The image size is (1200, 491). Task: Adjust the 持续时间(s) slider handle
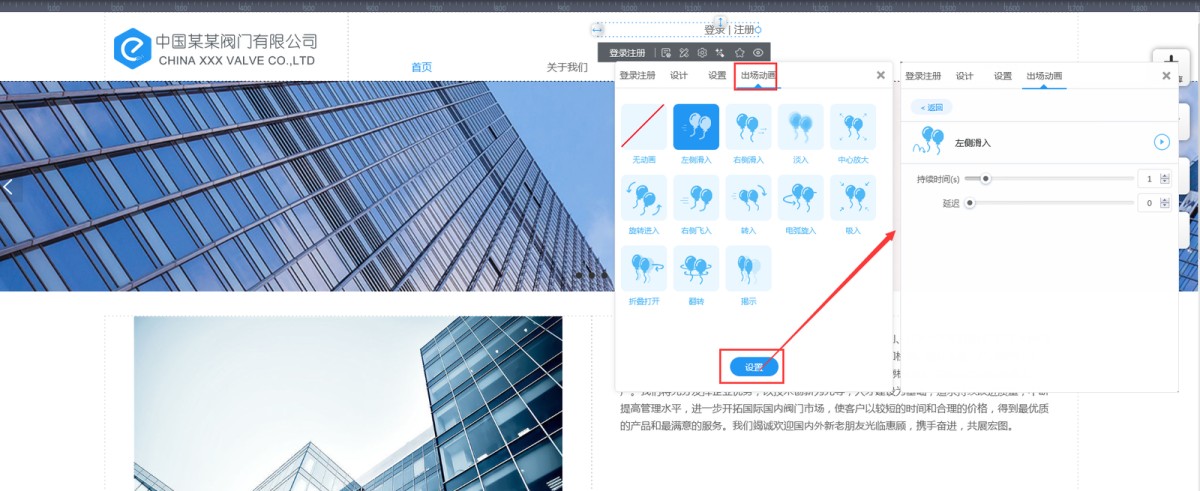[x=986, y=179]
